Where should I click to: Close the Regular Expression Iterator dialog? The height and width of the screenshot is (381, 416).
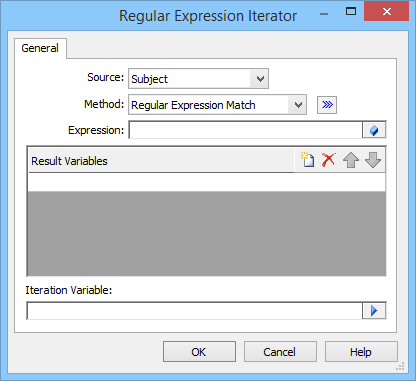coord(387,12)
